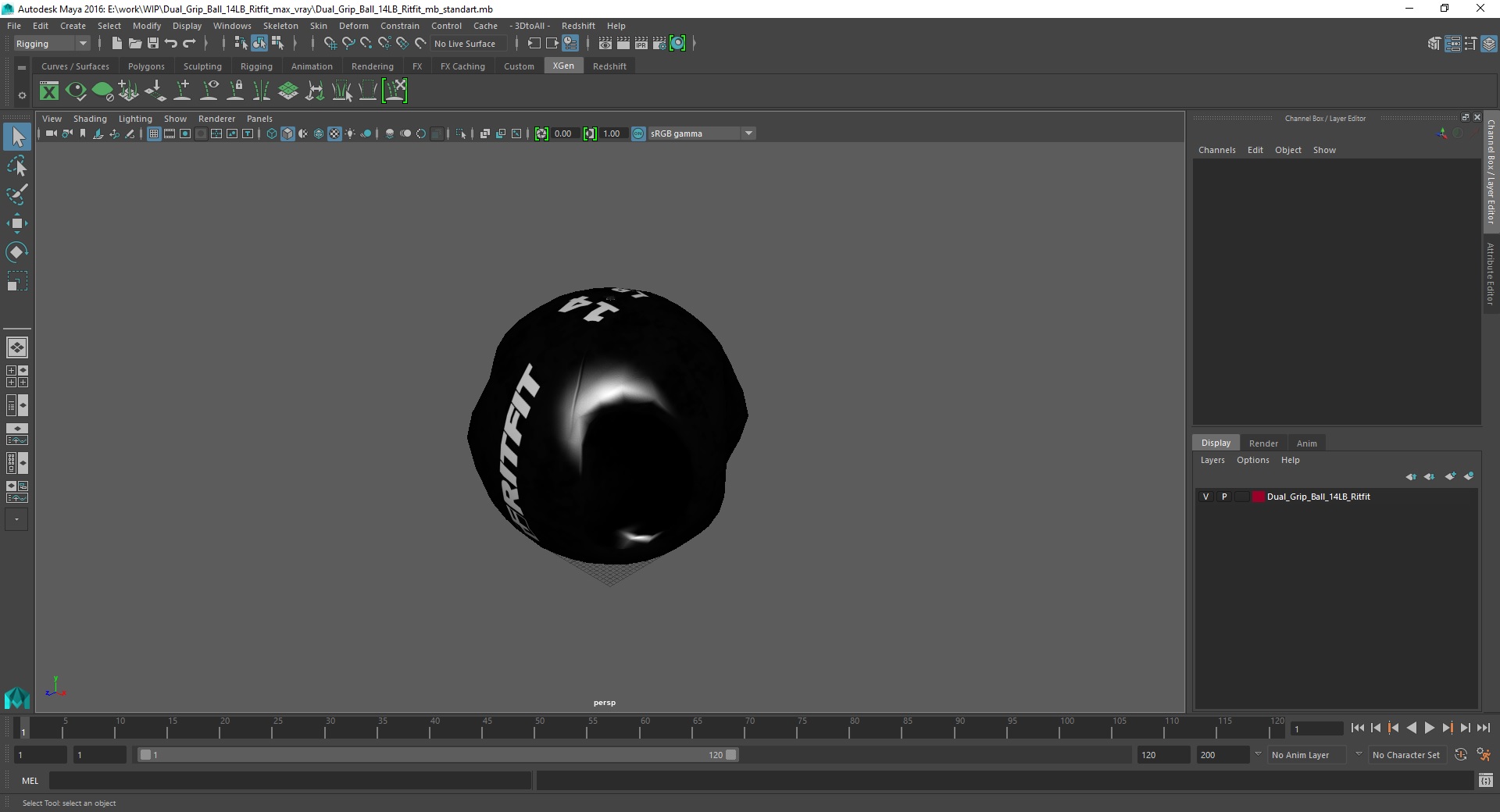Image resolution: width=1500 pixels, height=812 pixels.
Task: Choose the Paint Selection tool
Action: coord(17,194)
